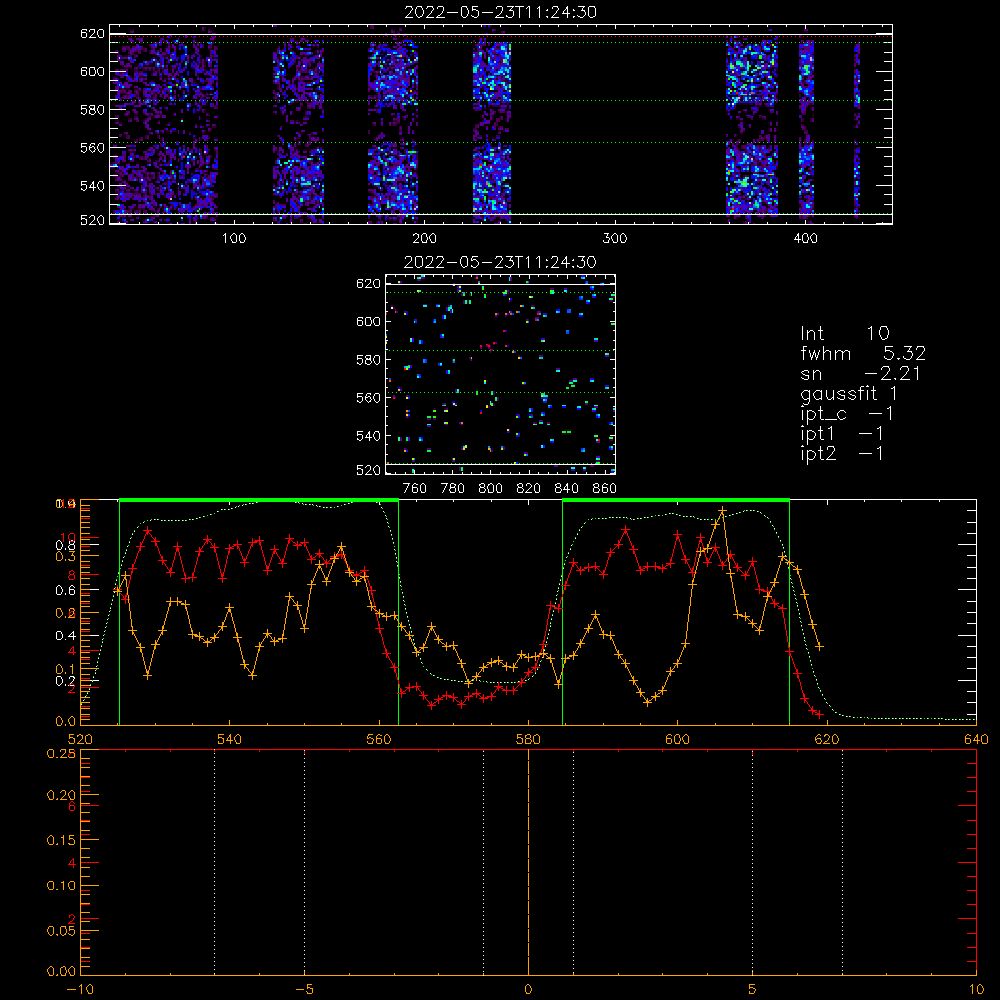Click the orange curve's highest peak near 606
This screenshot has width=1000, height=1000.
(x=722, y=511)
